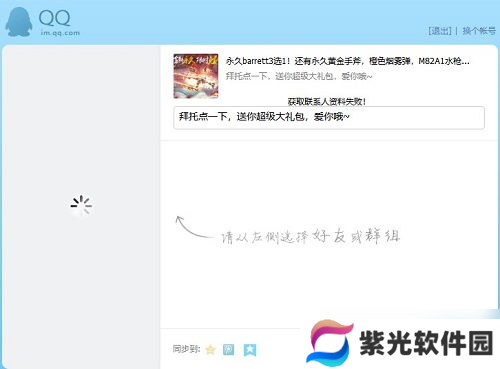500x369 pixels.
Task: Sync to Tencent Weibo via its icon
Action: point(229,350)
